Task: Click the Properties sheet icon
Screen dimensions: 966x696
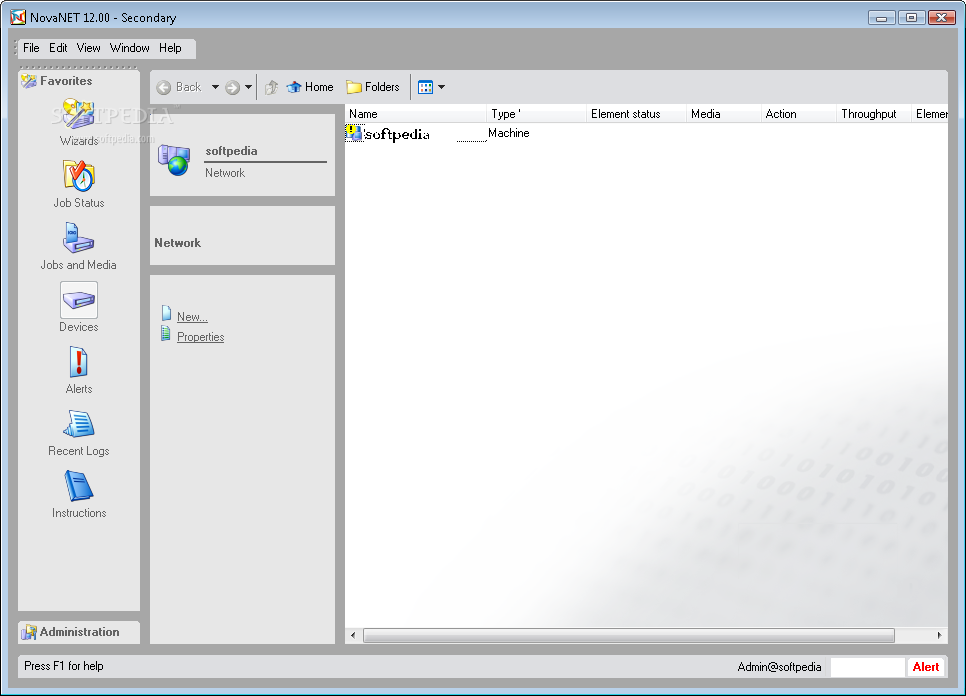Action: [x=166, y=334]
